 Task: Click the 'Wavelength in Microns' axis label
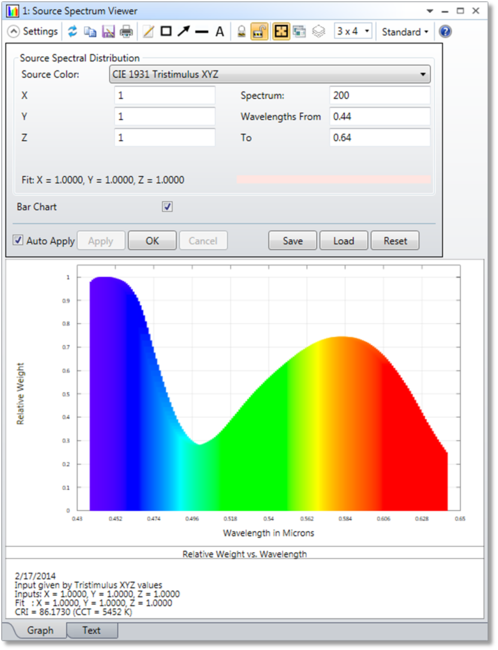269,533
